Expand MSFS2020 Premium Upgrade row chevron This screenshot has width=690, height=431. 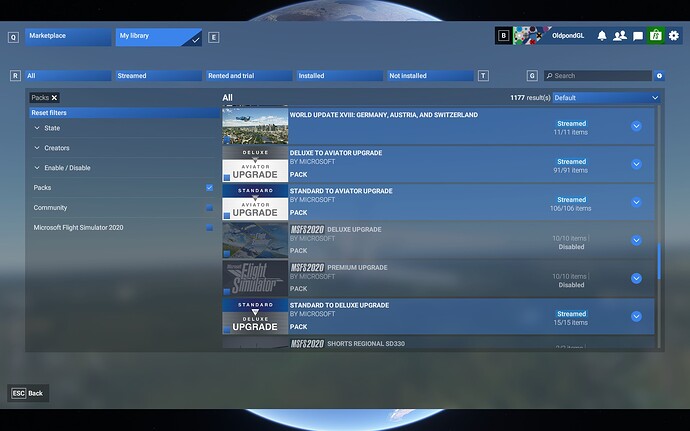coord(636,278)
